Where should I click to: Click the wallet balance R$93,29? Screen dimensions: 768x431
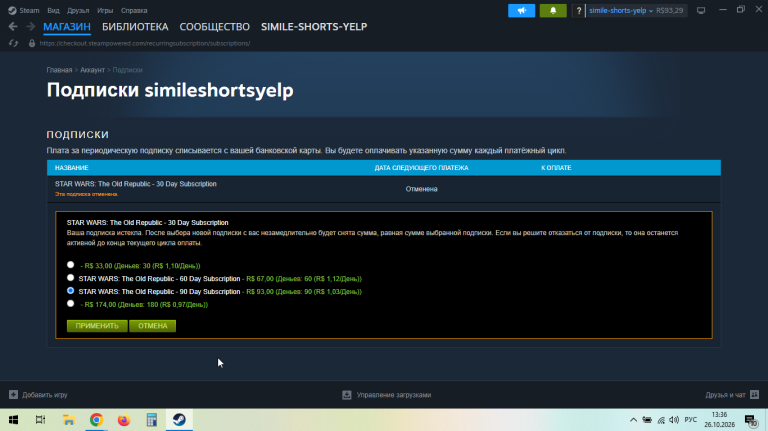tap(670, 10)
